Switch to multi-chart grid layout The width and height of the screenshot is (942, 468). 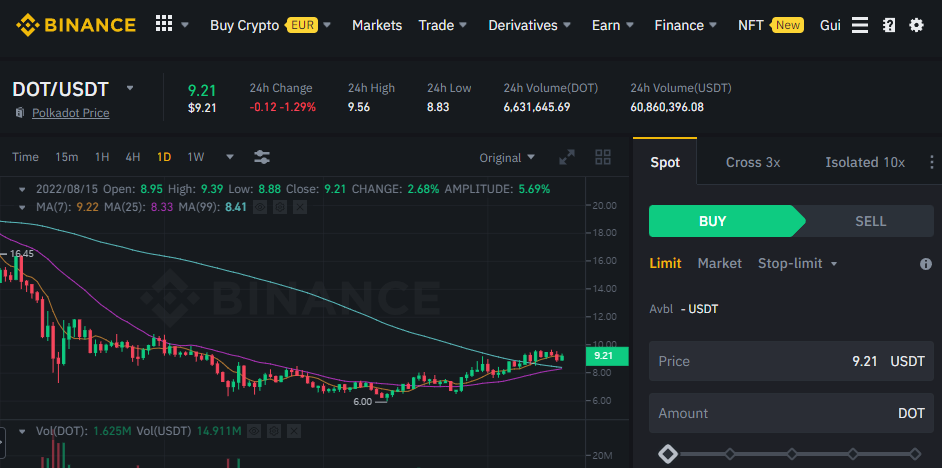point(603,157)
